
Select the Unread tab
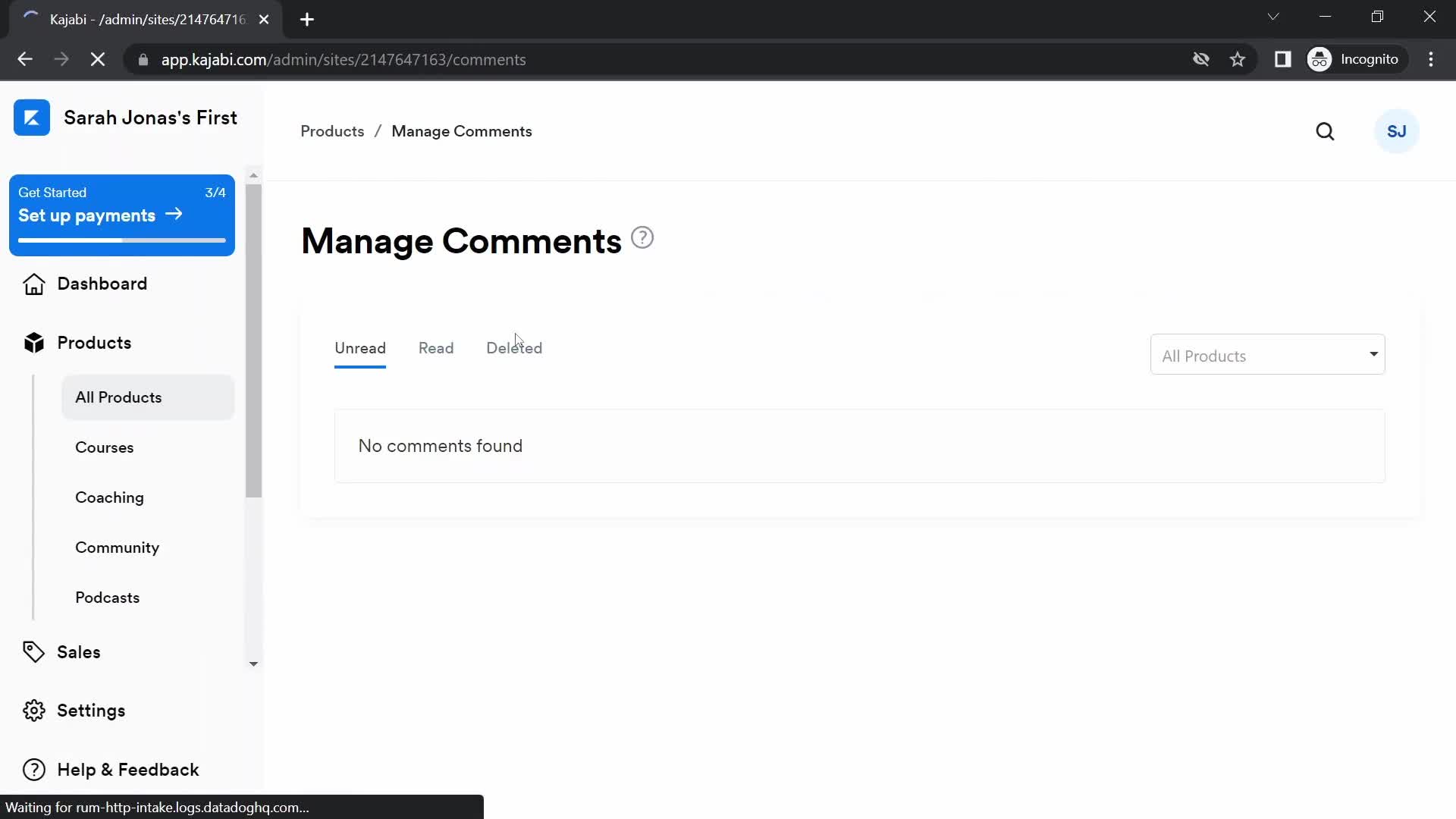coord(360,348)
